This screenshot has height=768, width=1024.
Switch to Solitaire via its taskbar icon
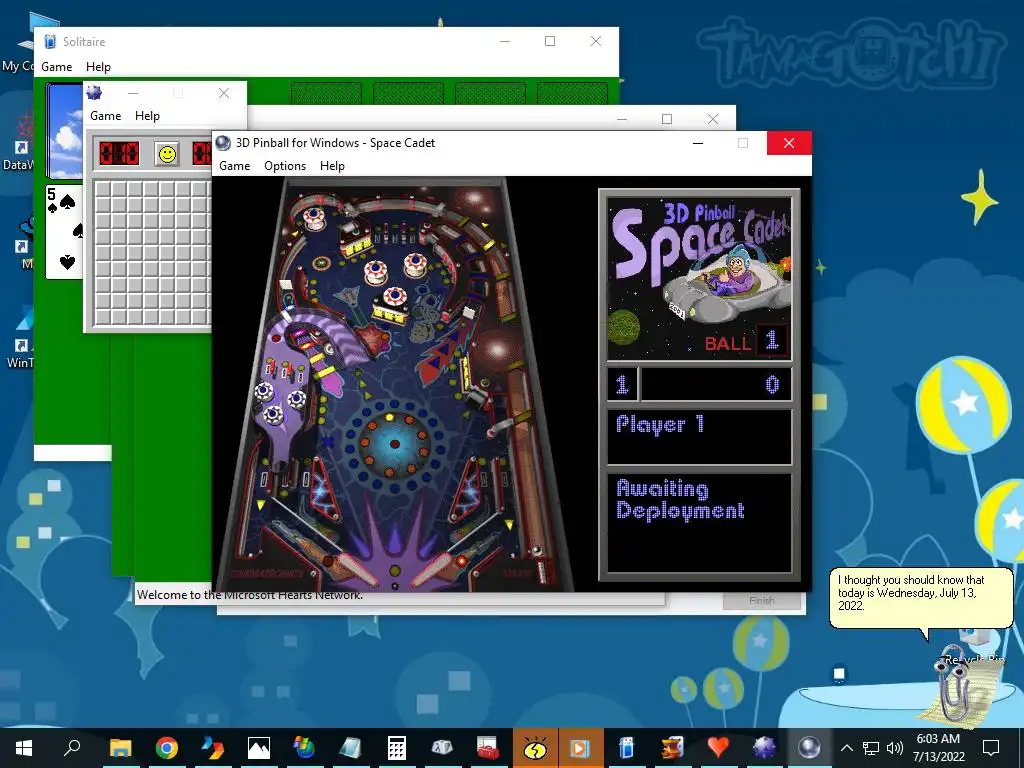(626, 748)
